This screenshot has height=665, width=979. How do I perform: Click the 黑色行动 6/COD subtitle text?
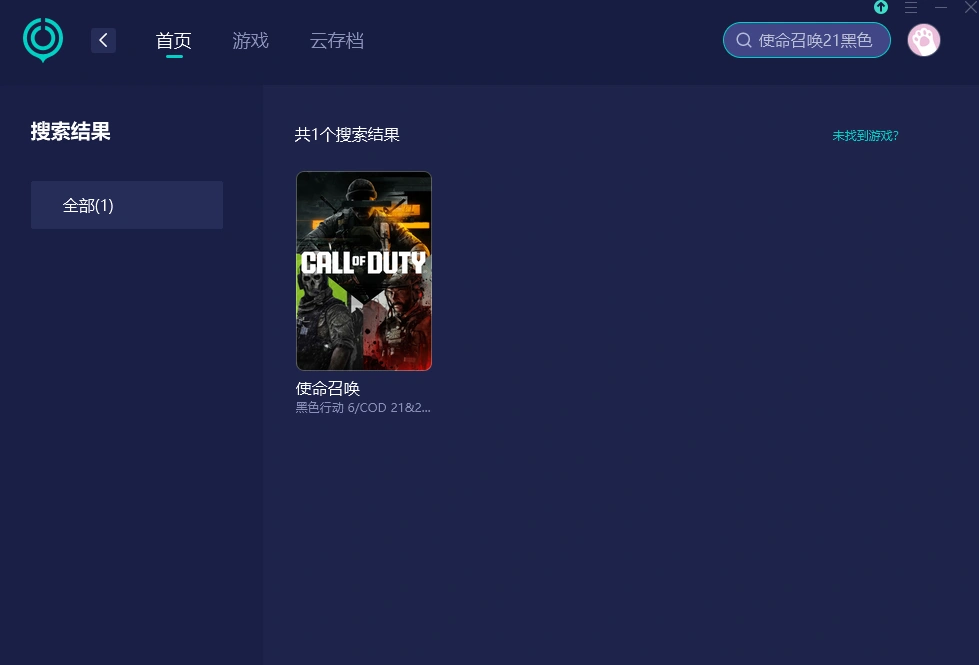coord(363,407)
